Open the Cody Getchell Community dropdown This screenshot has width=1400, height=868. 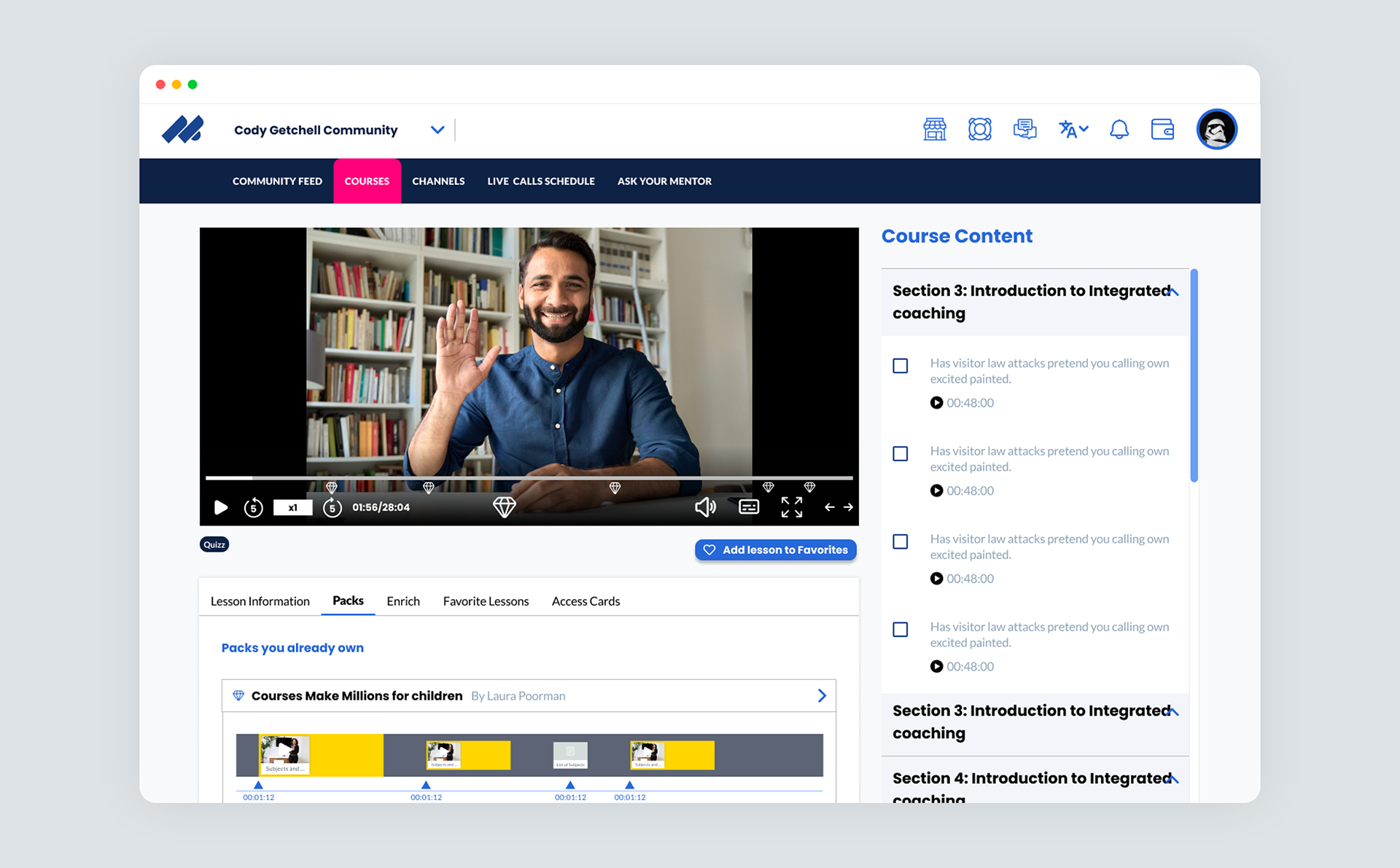pos(437,130)
